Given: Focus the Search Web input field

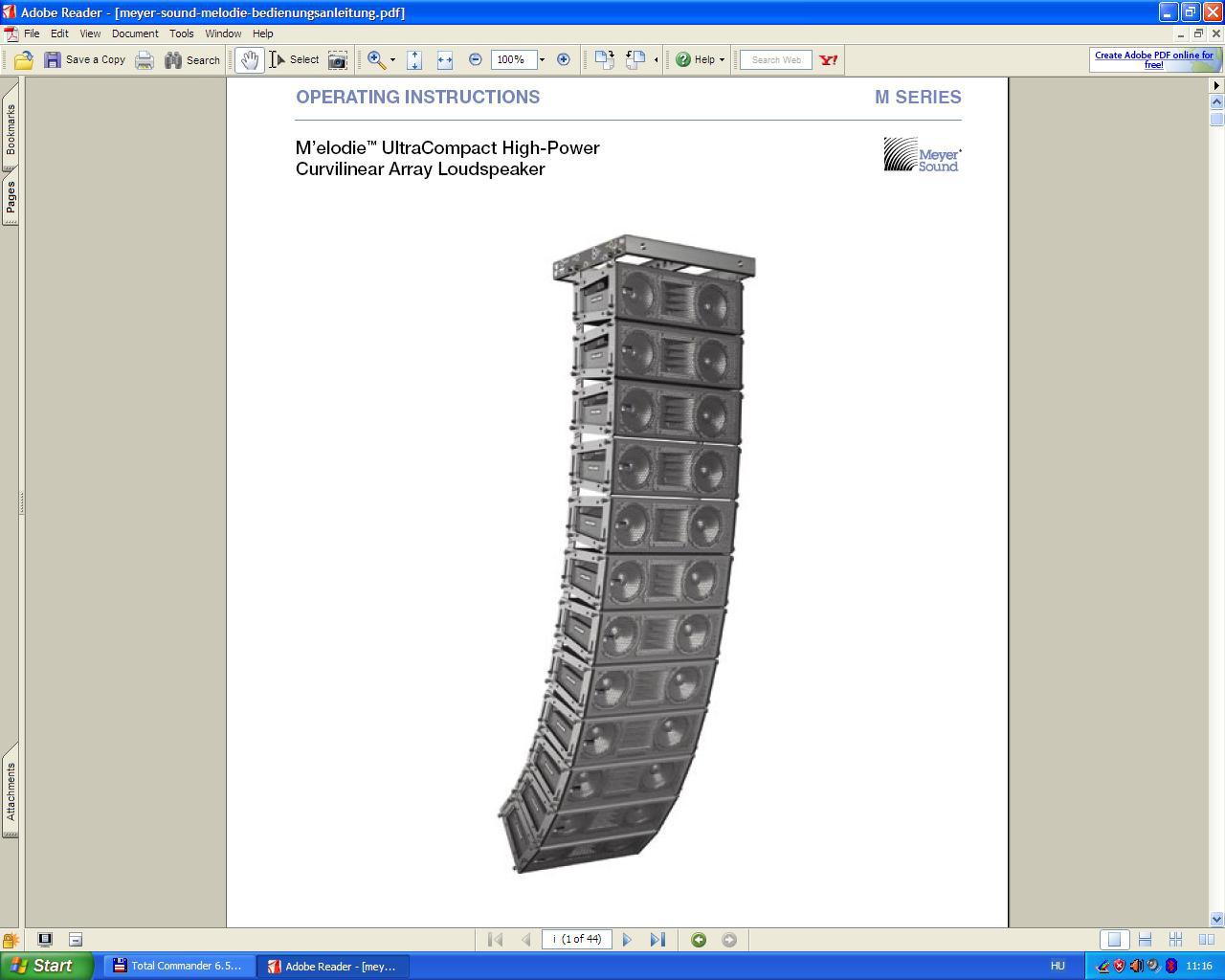Looking at the screenshot, I should (x=776, y=60).
